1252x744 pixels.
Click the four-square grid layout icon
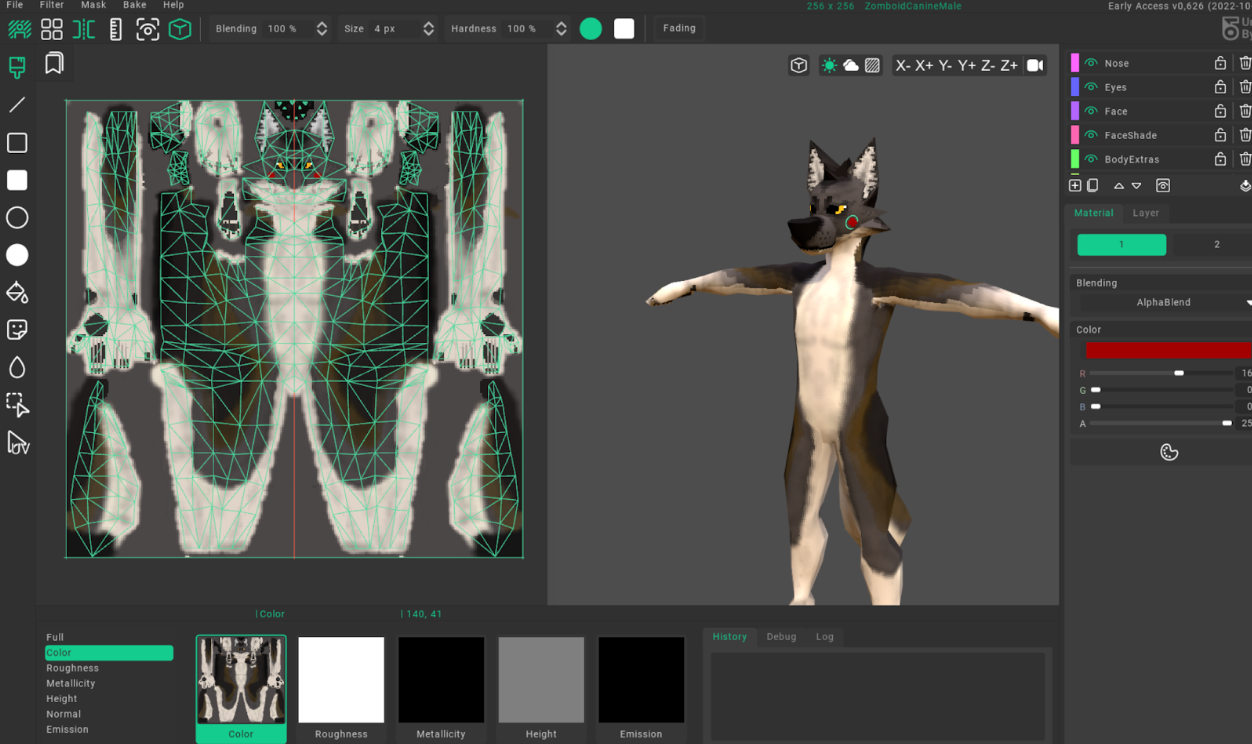52,29
